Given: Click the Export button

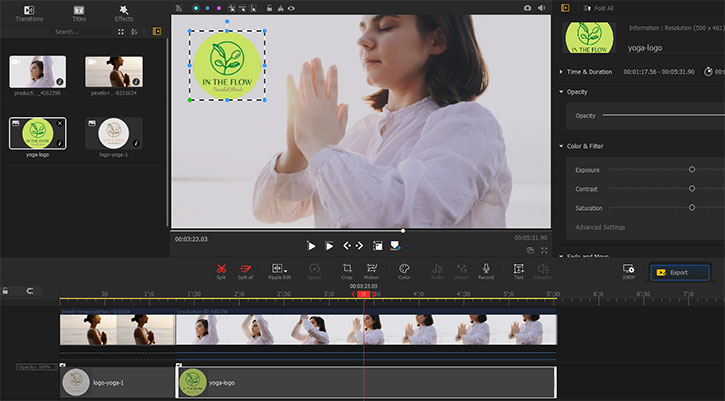Looking at the screenshot, I should point(680,272).
